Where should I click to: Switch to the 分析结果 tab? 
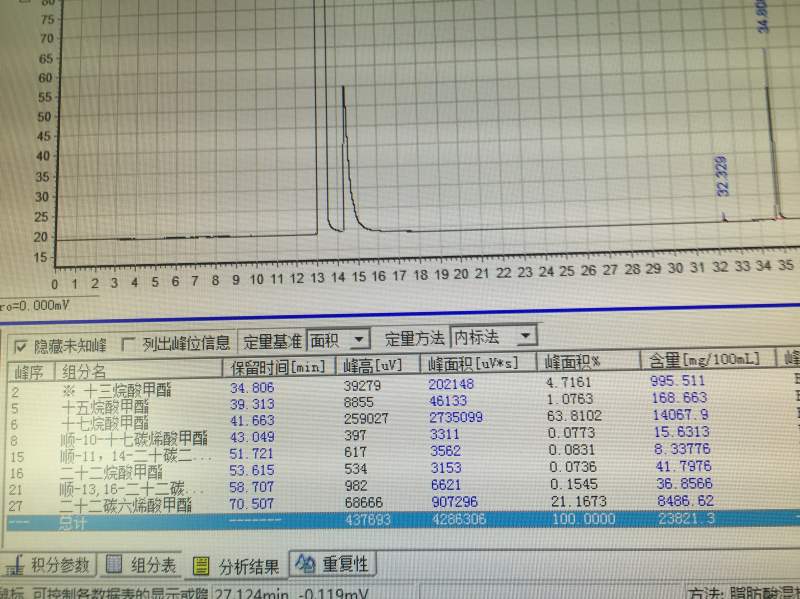click(x=236, y=566)
